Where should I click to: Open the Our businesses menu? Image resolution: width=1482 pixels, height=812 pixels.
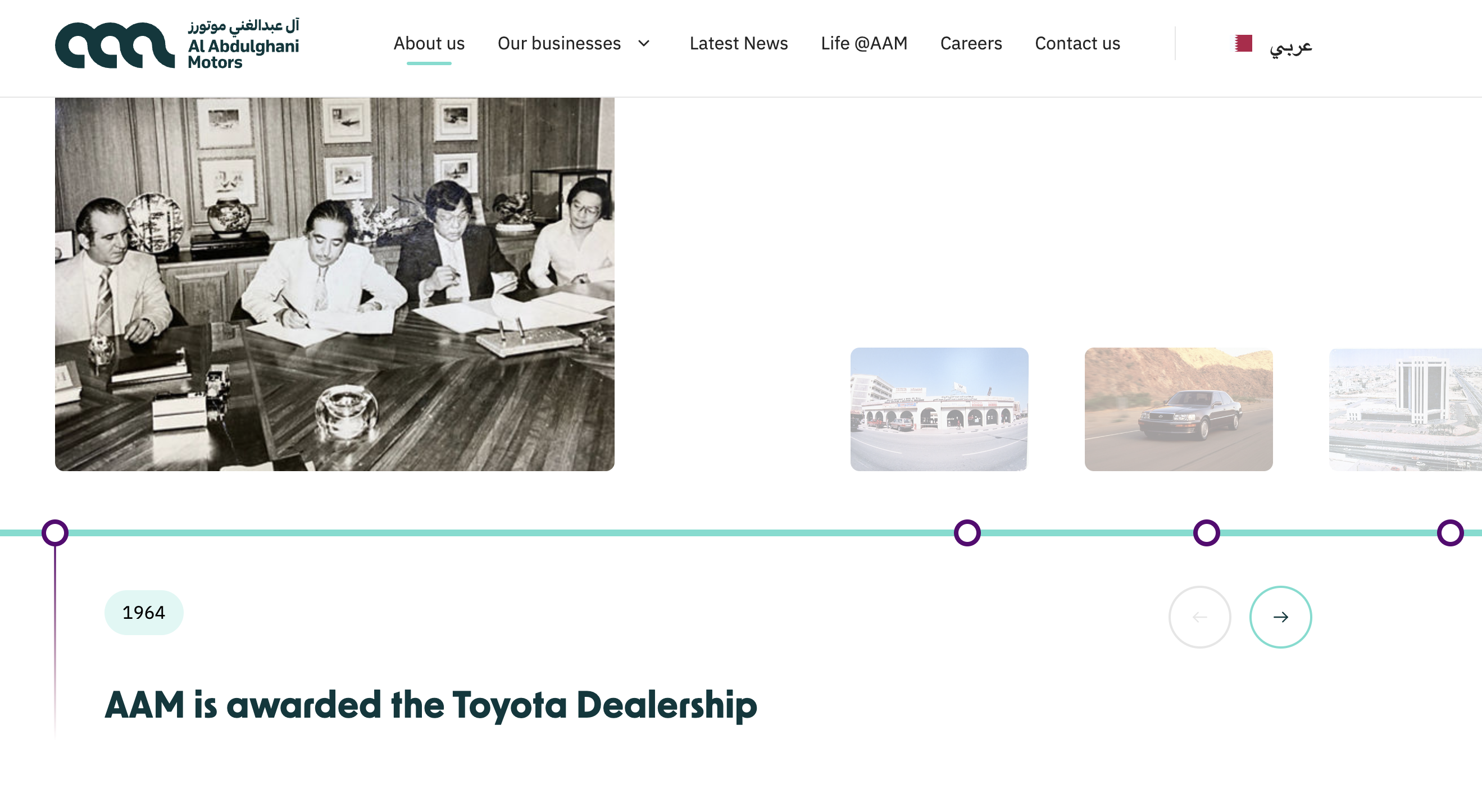click(x=558, y=43)
